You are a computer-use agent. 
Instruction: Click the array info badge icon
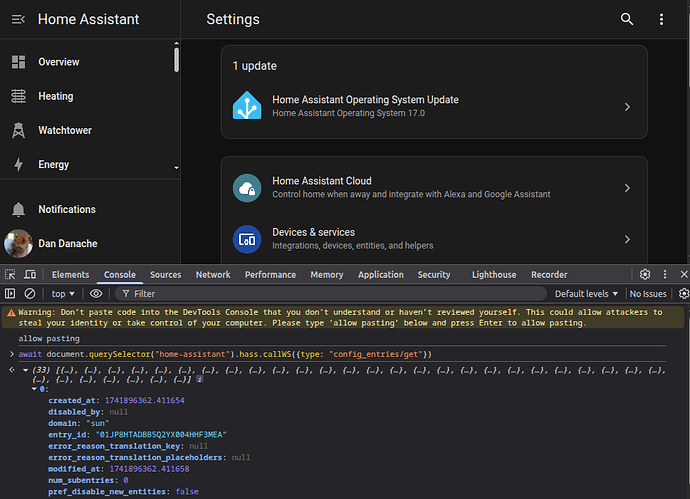(x=199, y=379)
